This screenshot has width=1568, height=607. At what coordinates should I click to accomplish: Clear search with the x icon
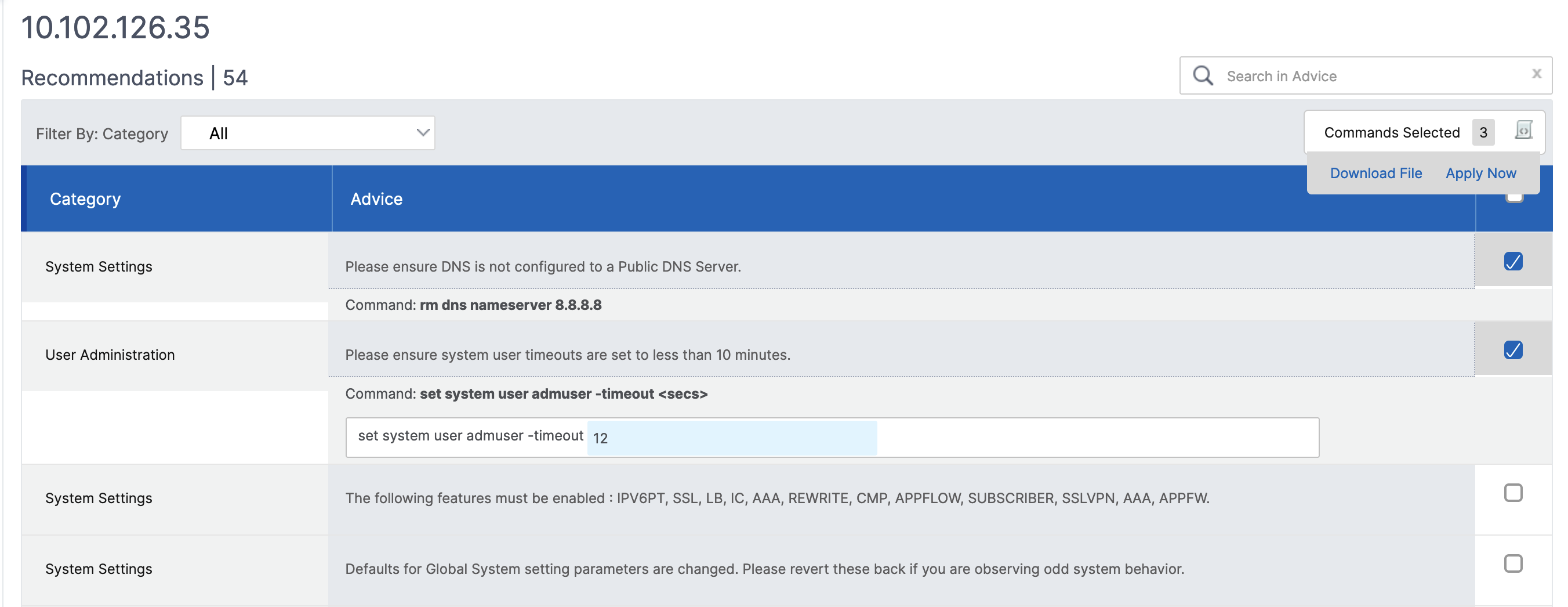pos(1536,74)
